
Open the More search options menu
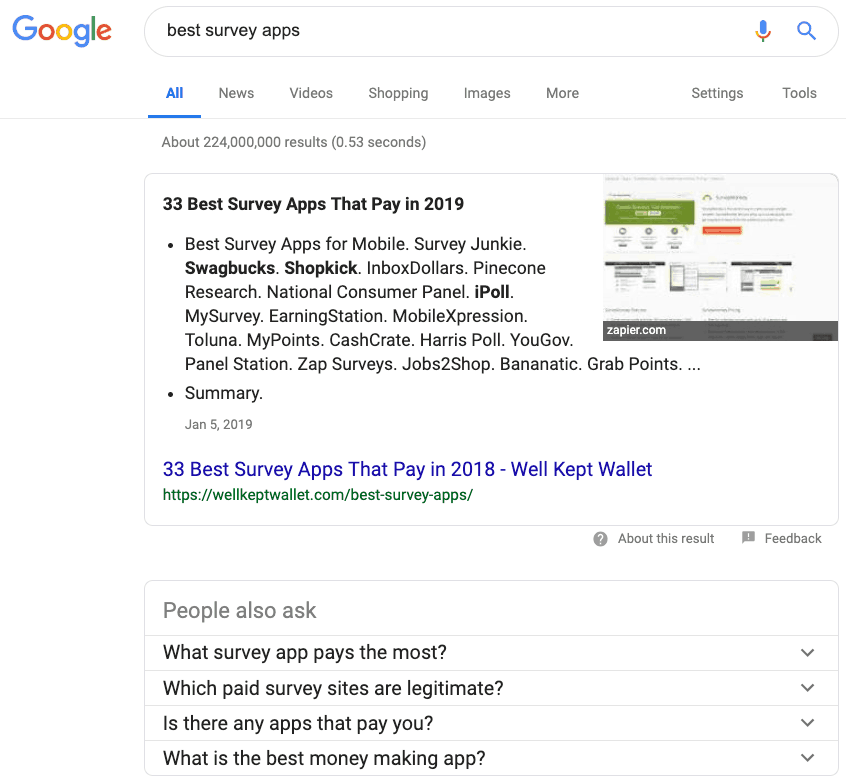pyautogui.click(x=562, y=93)
